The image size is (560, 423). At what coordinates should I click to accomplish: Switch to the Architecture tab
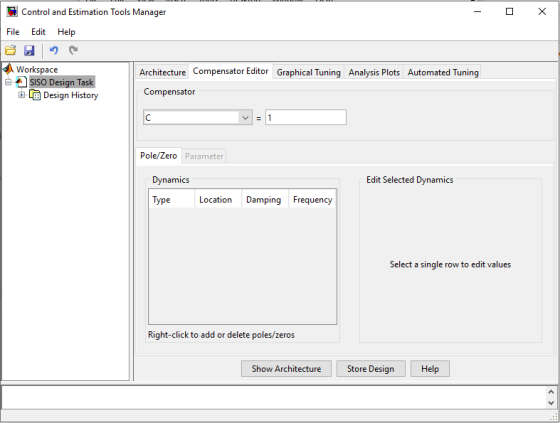(x=162, y=72)
